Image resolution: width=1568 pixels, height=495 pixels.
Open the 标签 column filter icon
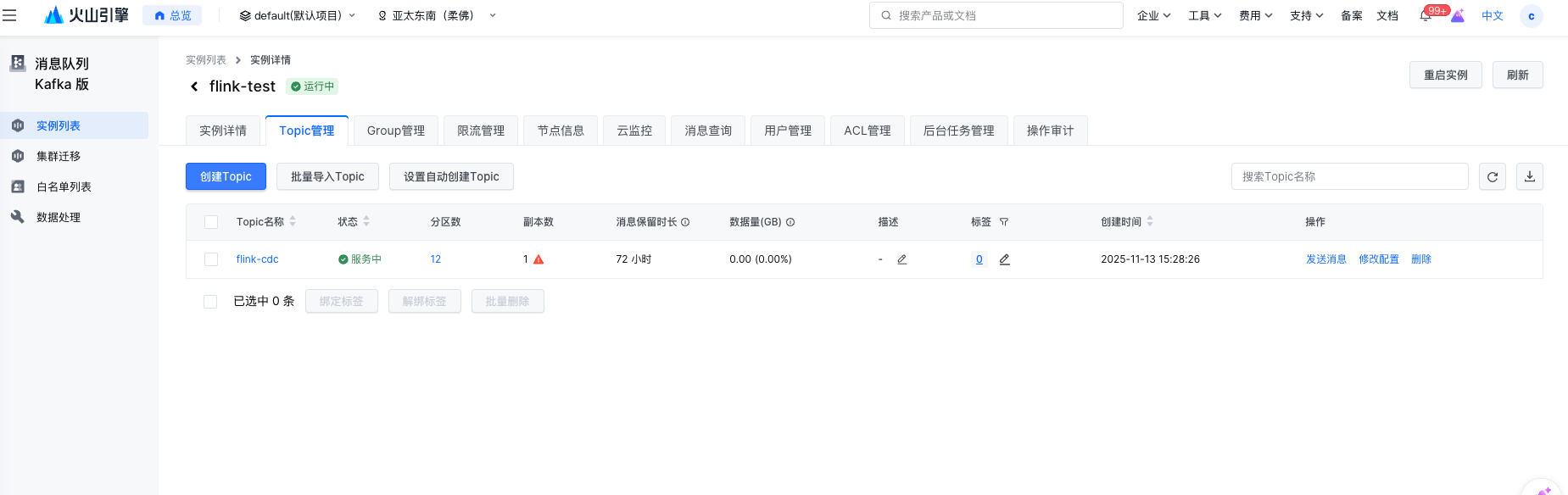[x=1004, y=222]
